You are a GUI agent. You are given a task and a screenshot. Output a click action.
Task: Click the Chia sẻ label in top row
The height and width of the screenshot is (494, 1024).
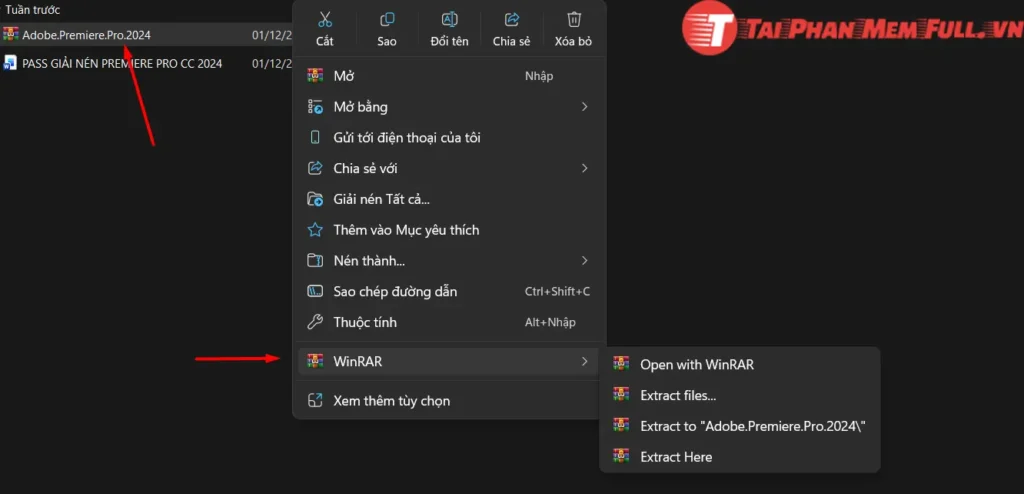512,41
